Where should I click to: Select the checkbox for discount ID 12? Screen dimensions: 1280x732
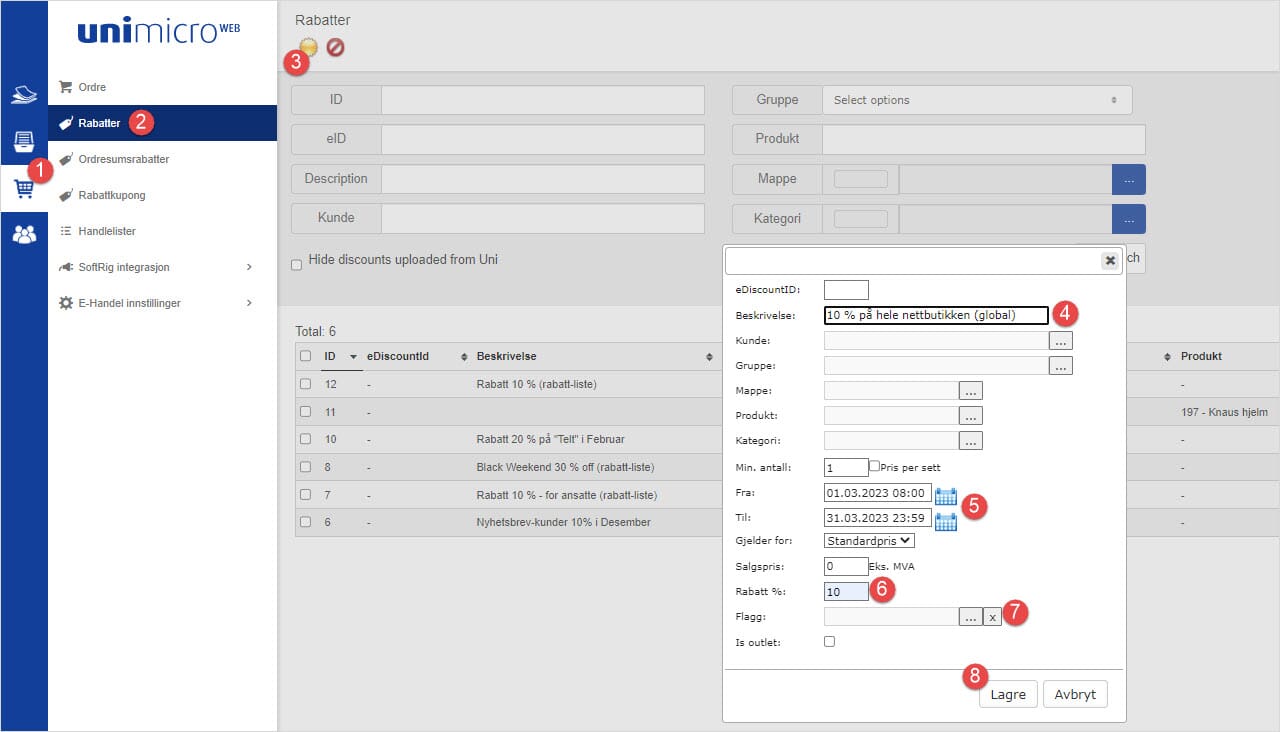tap(306, 384)
